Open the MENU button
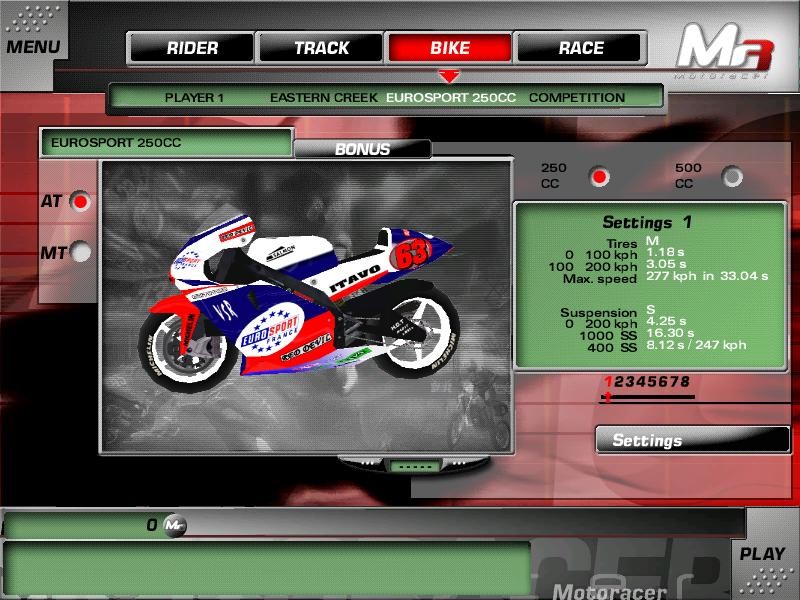This screenshot has width=800, height=600. (x=33, y=47)
